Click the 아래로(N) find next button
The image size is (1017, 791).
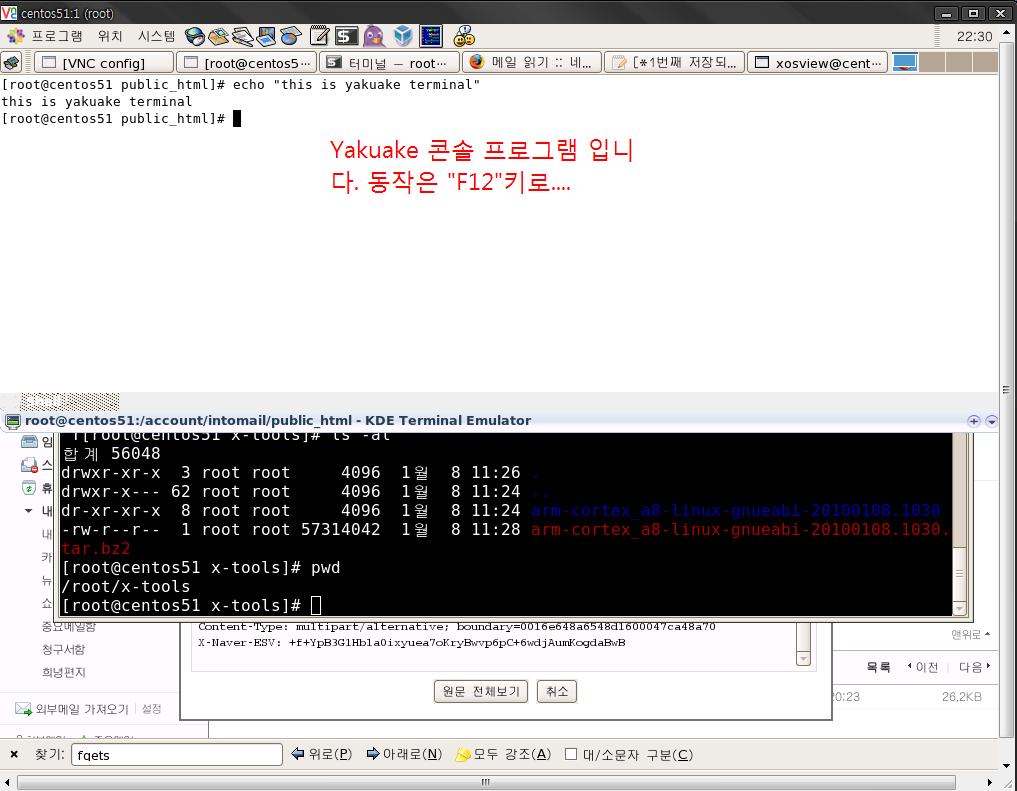404,754
